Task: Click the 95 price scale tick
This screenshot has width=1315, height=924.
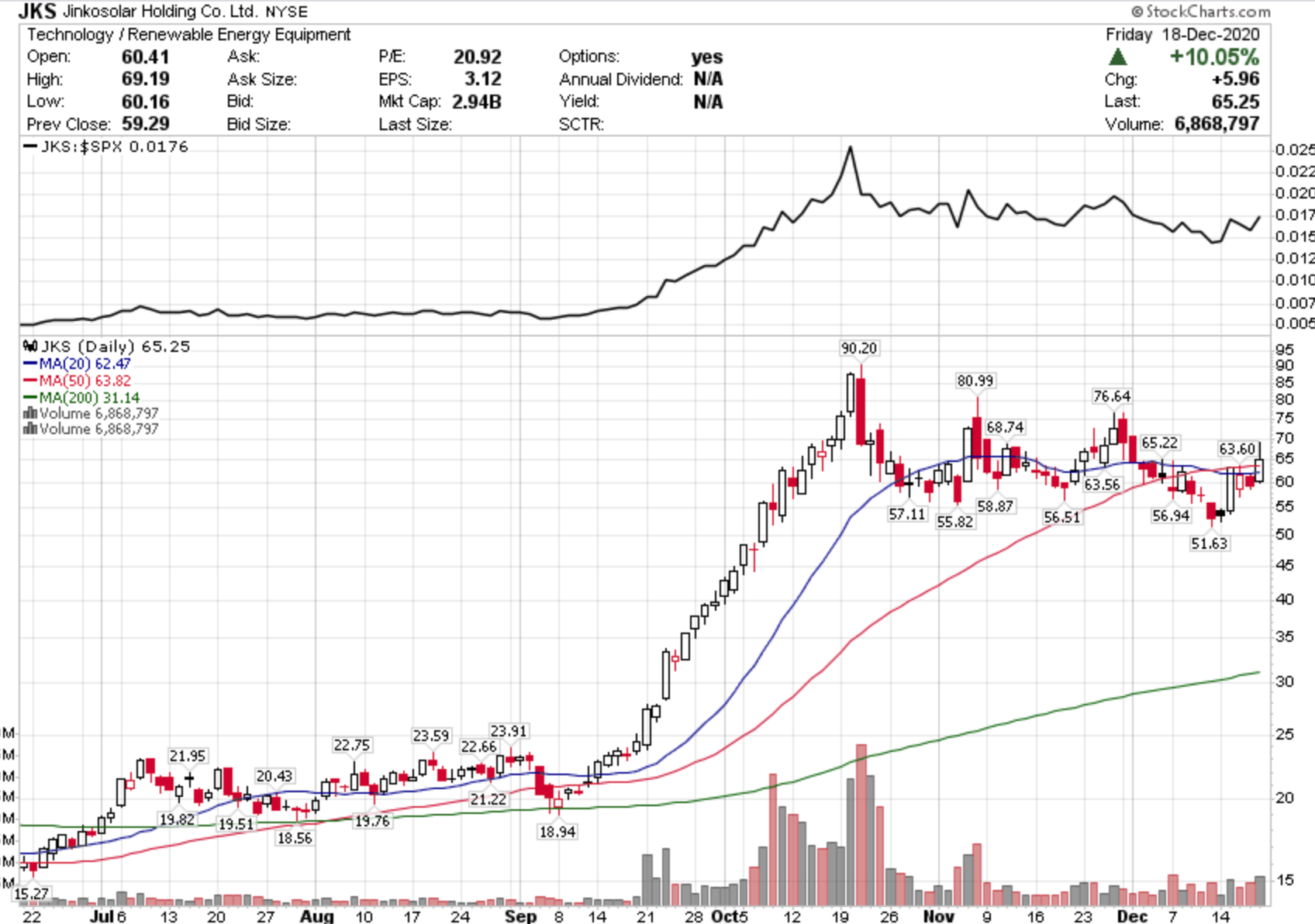Action: (x=1284, y=349)
